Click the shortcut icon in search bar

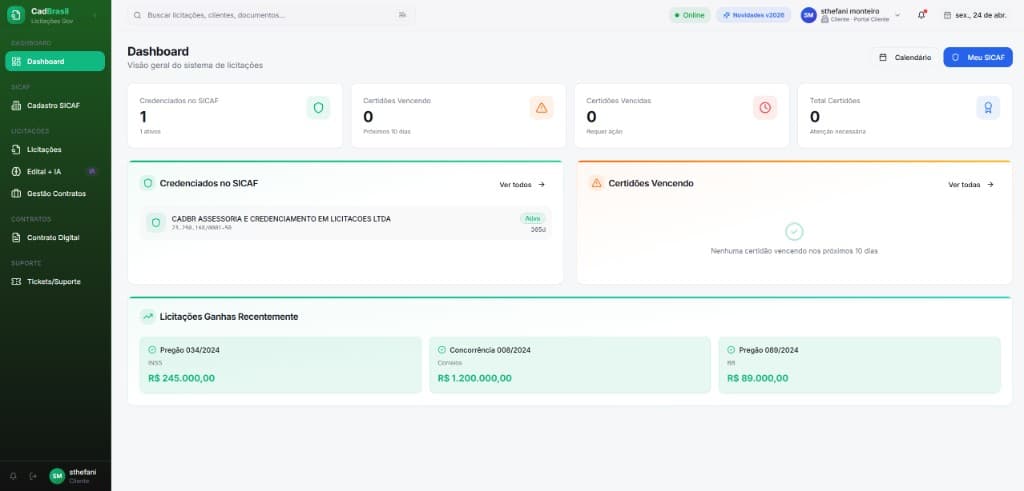402,15
